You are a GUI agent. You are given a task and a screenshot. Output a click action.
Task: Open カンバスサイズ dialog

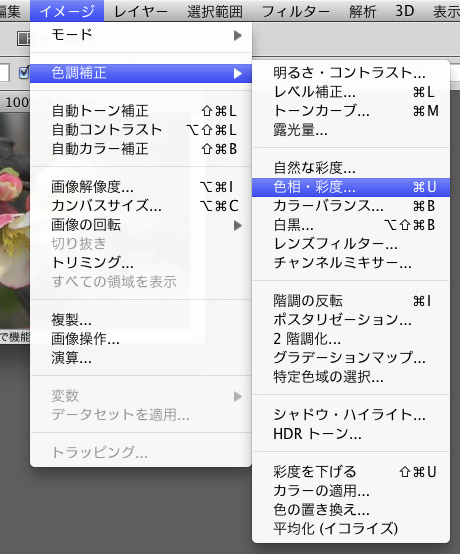(x=141, y=206)
